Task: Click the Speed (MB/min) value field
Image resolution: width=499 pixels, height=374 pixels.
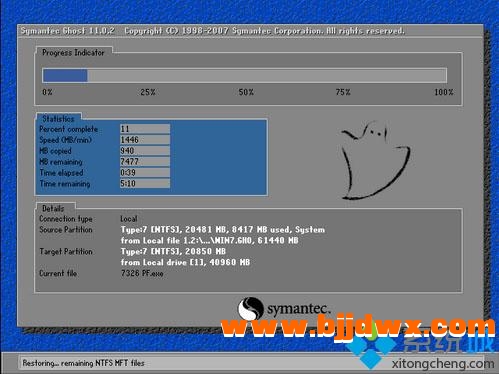Action: pos(145,140)
